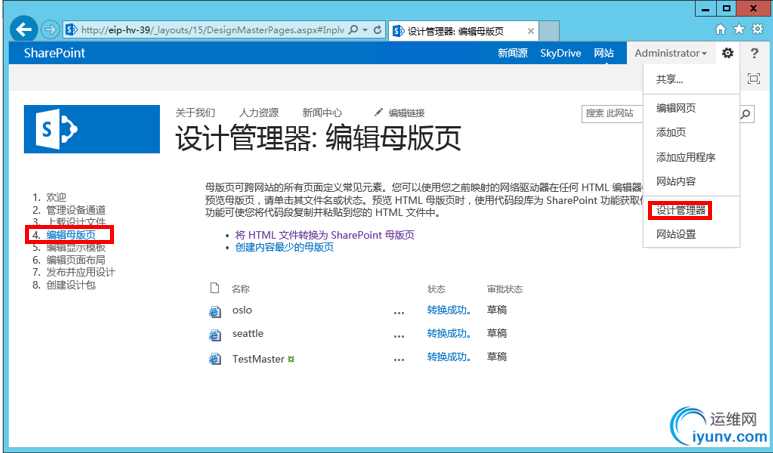Screen dimensions: 773x453
Task: Click the 搜索此网站 search box
Action: [611, 114]
